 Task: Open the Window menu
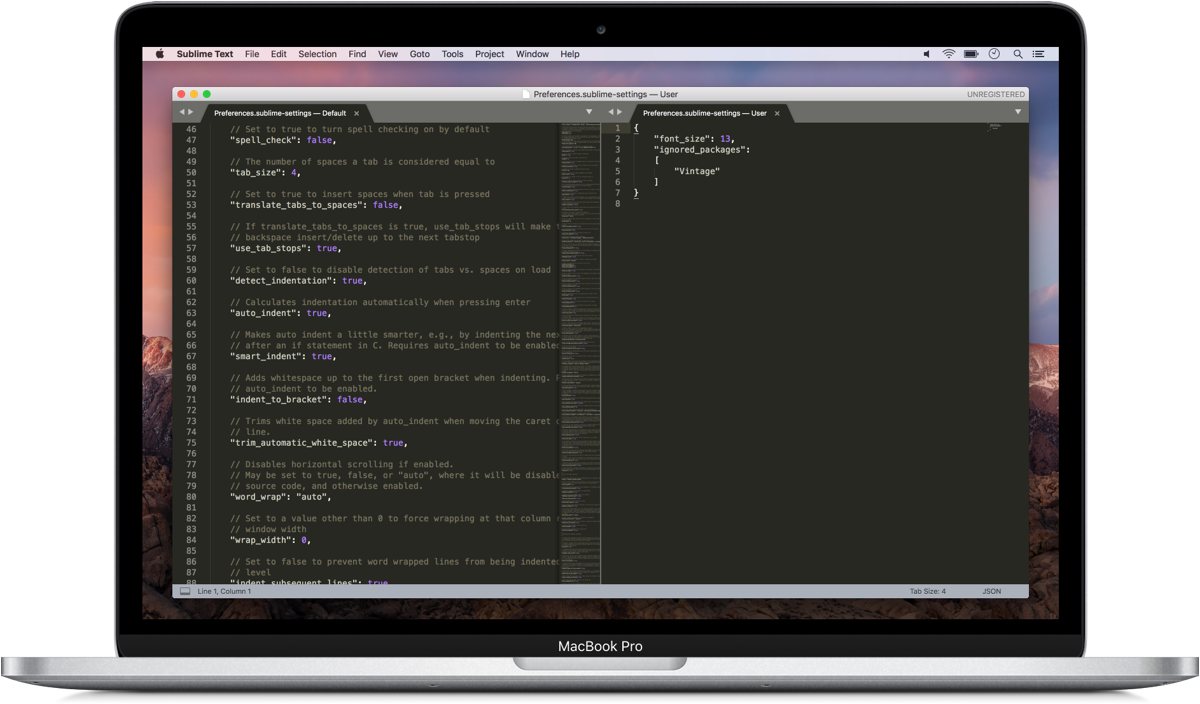tap(533, 54)
